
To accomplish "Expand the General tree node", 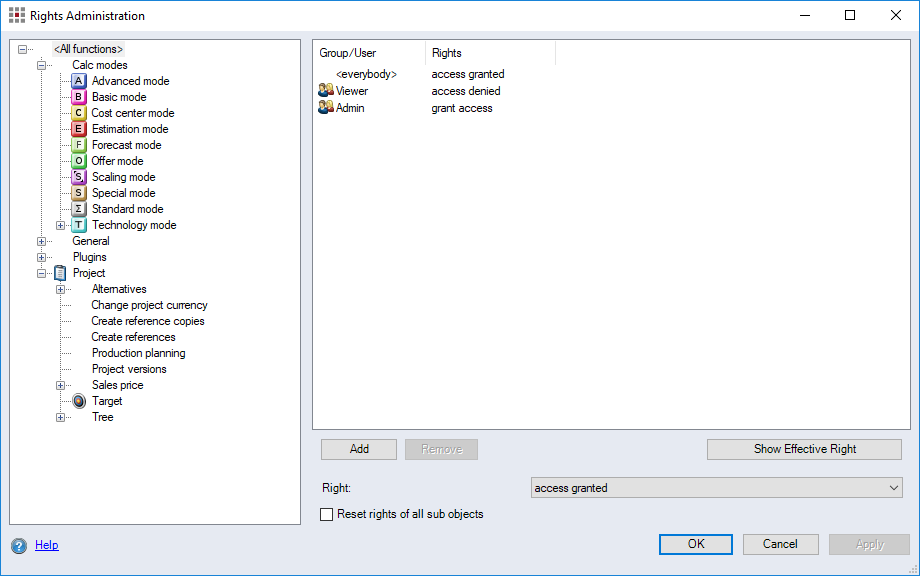I will point(41,241).
